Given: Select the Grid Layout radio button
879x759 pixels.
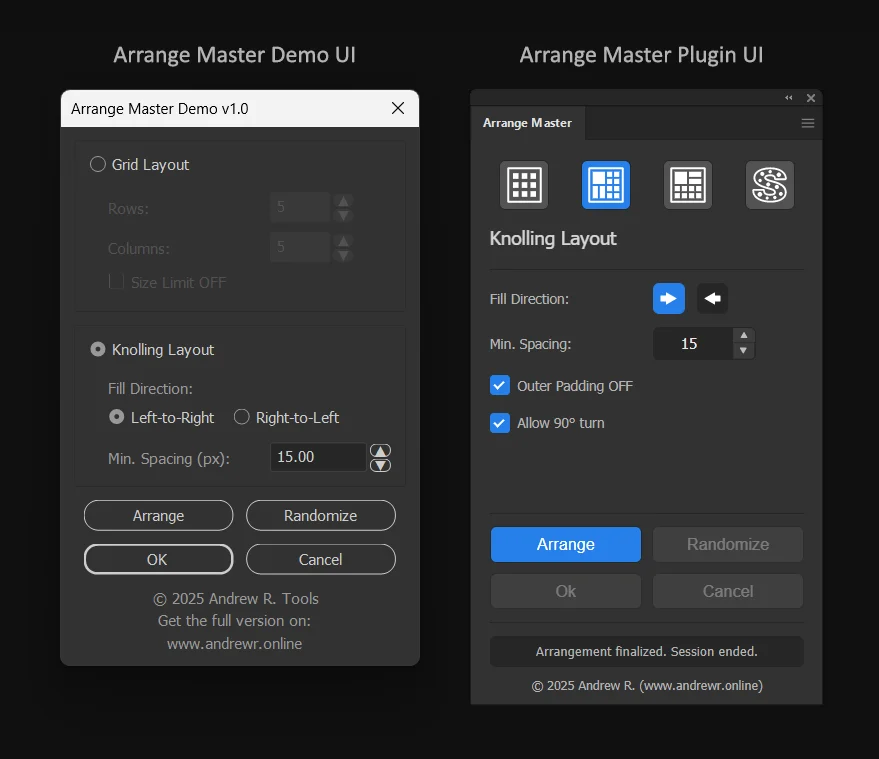Looking at the screenshot, I should click(x=98, y=164).
